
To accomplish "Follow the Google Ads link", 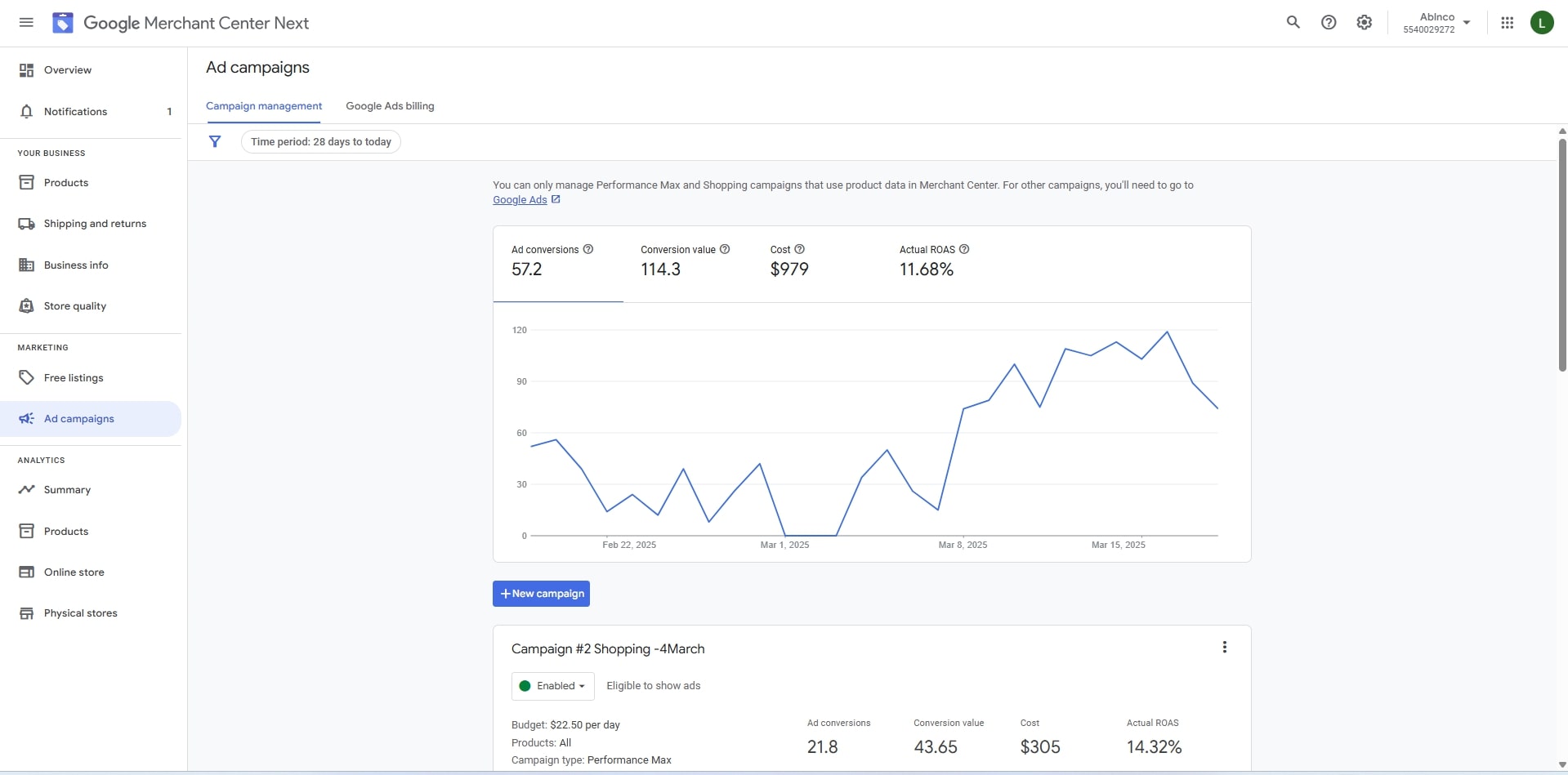I will pos(520,200).
